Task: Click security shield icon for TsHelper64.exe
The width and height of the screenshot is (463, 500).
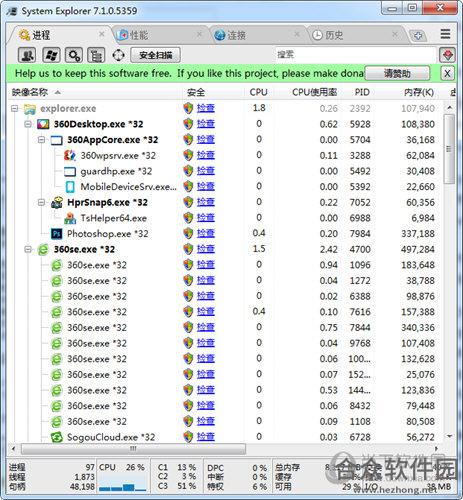Action: 188,218
